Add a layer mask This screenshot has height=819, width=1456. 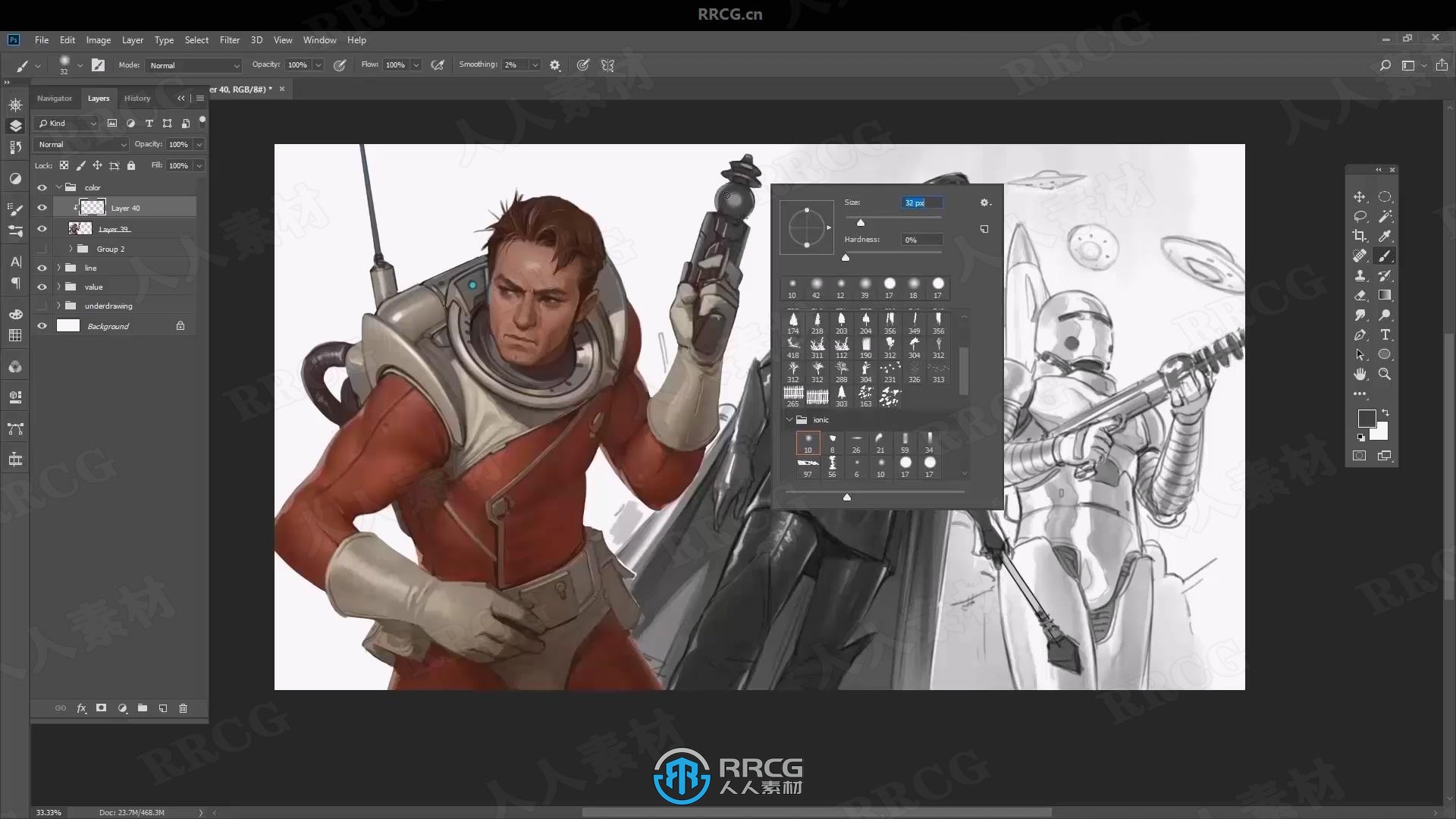click(101, 708)
